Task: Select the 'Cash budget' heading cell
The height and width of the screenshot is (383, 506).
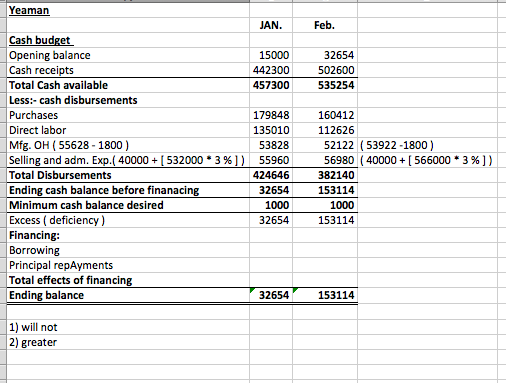Action: [128, 40]
